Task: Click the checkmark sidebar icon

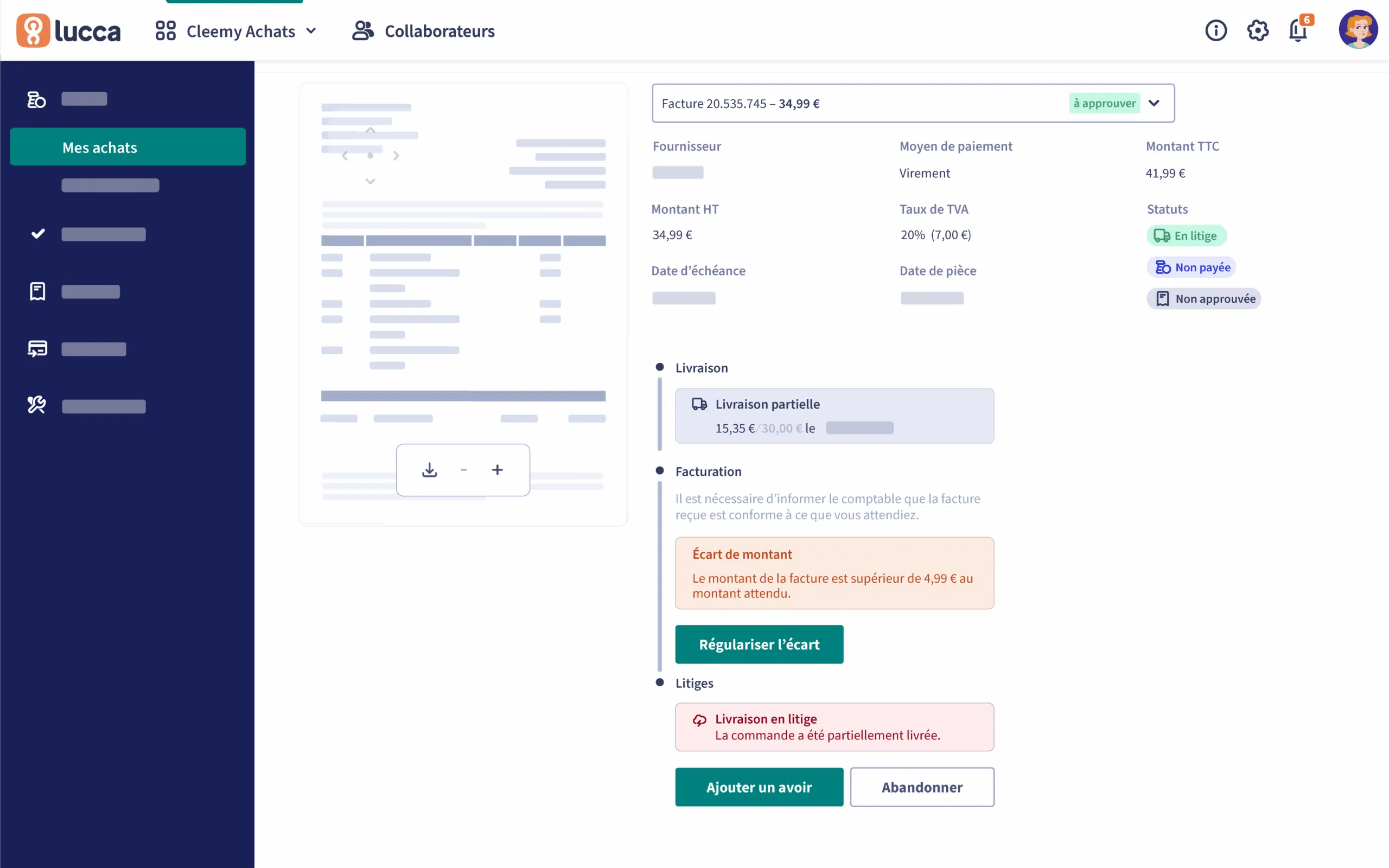Action: tap(38, 234)
